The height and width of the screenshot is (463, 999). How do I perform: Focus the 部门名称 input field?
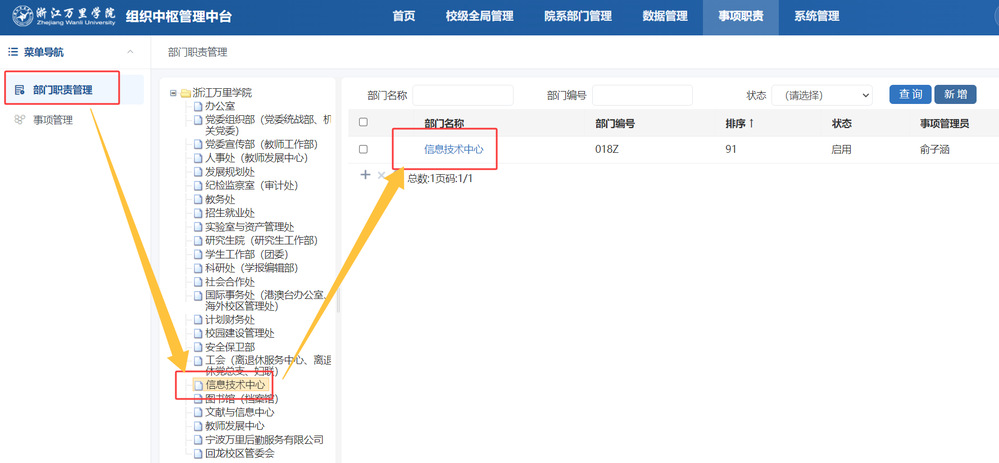(463, 96)
